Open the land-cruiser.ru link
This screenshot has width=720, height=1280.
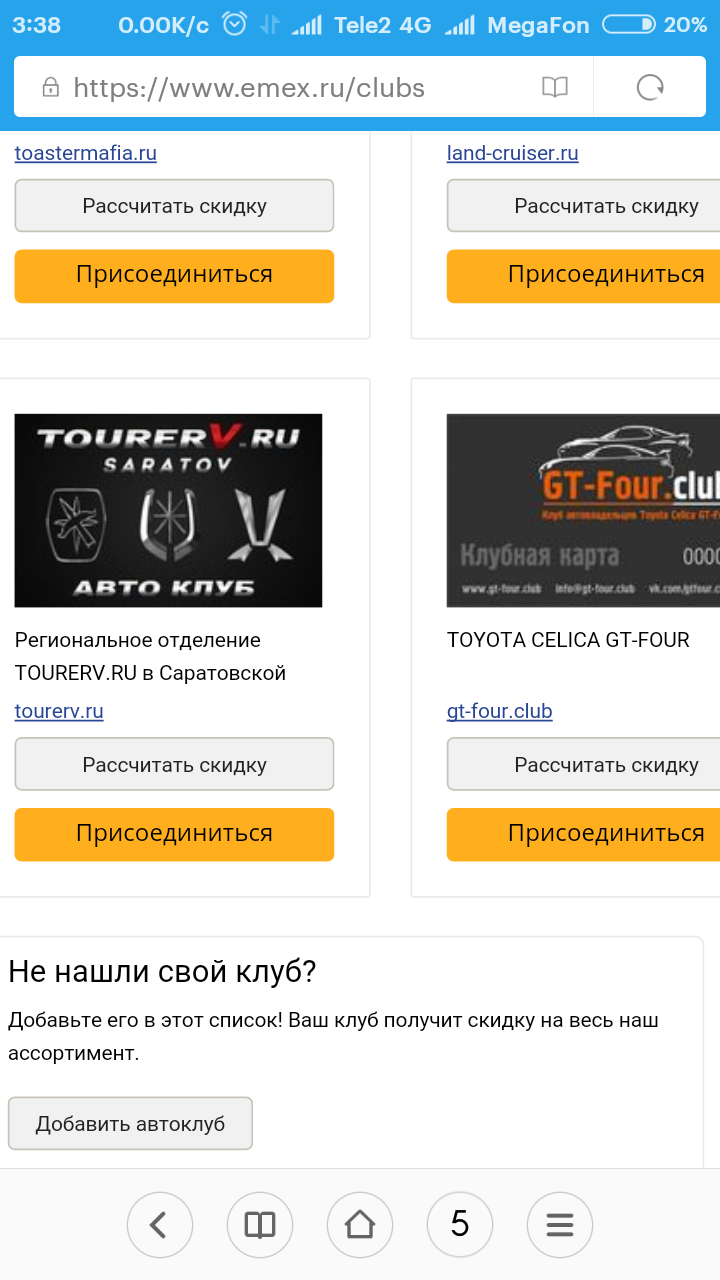513,153
